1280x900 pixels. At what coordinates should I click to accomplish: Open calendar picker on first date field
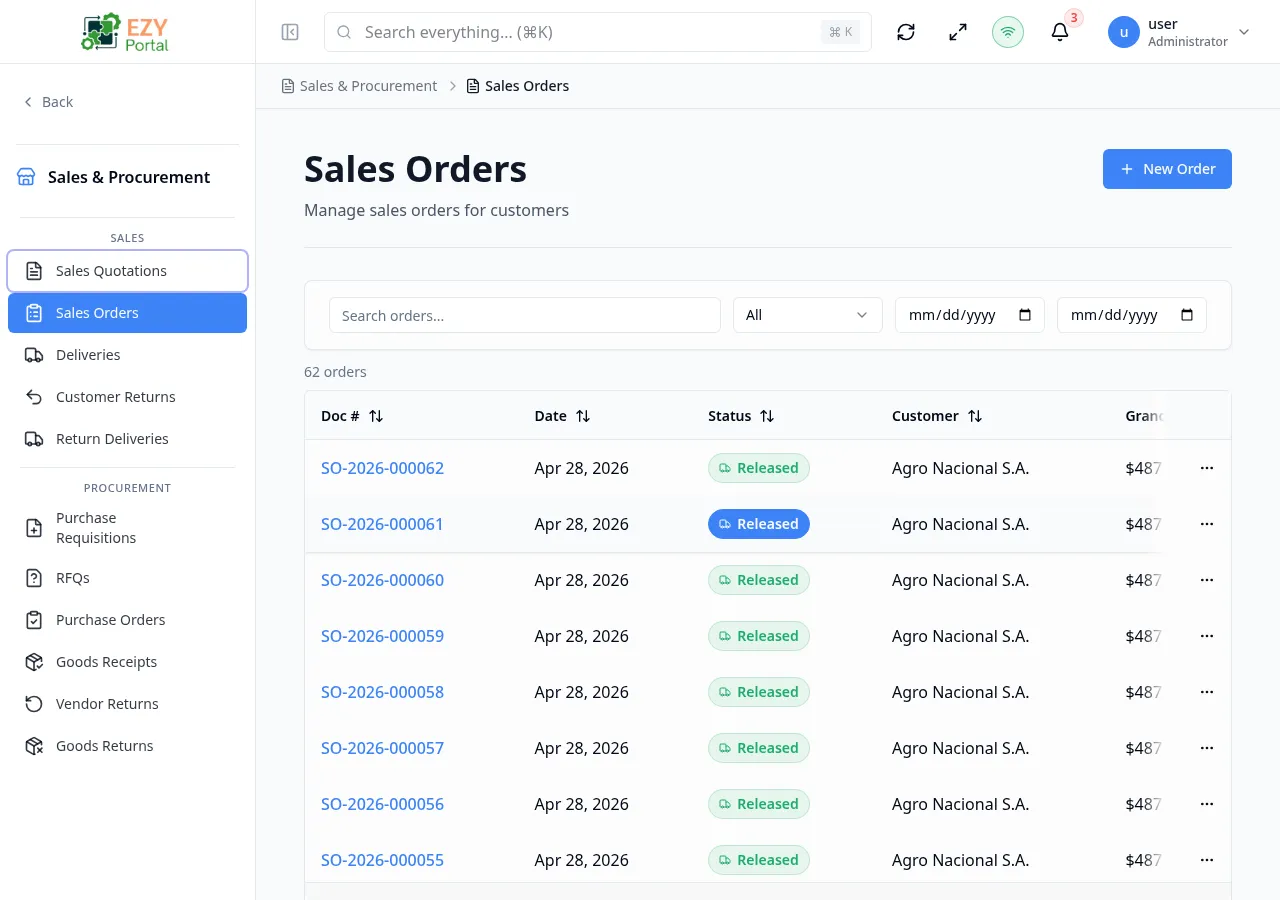[1025, 315]
